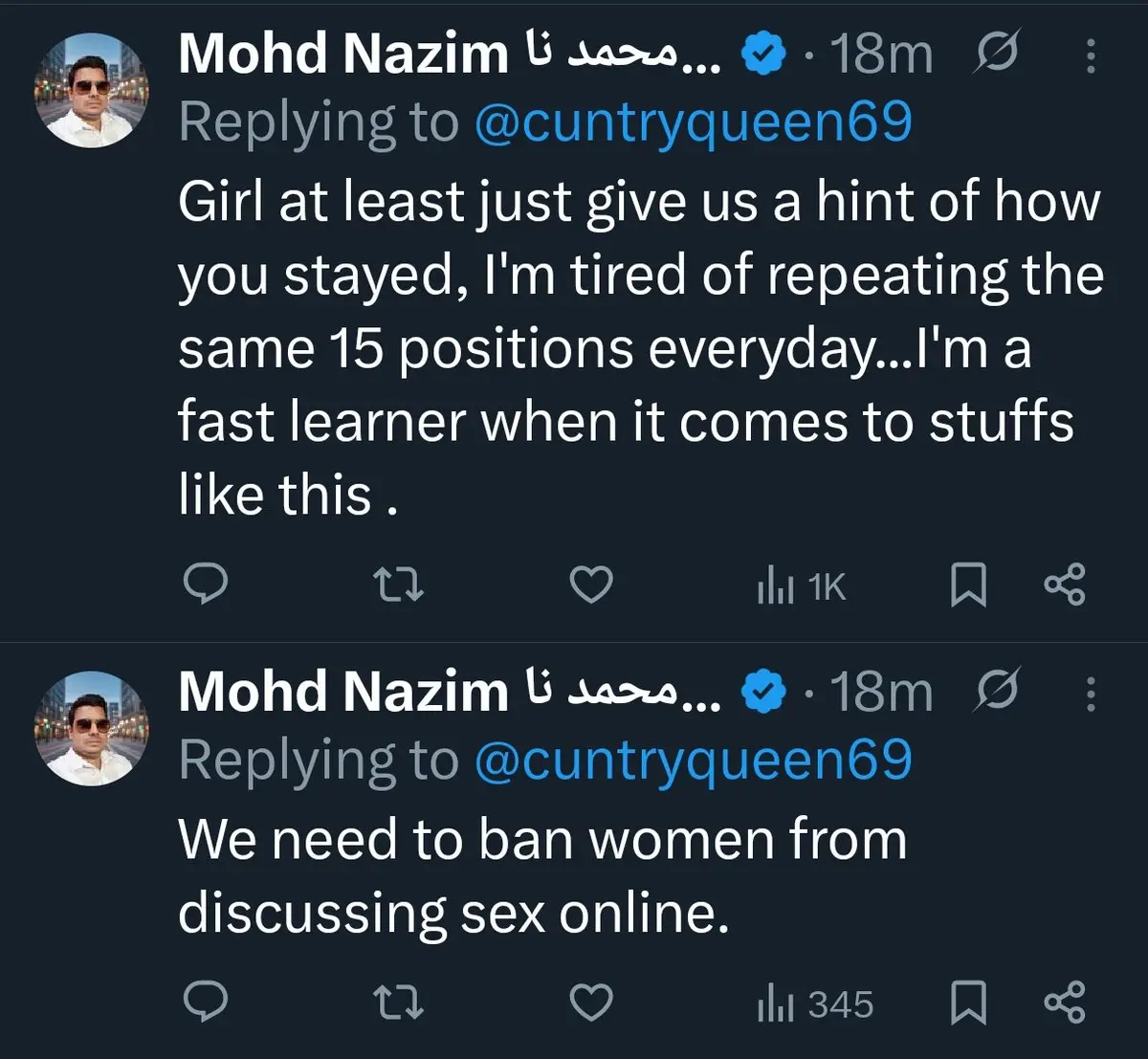Repost the second tweet
1148x1059 pixels.
397,1003
